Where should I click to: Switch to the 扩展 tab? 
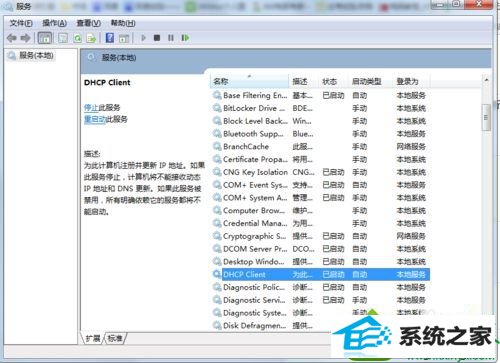(93, 338)
